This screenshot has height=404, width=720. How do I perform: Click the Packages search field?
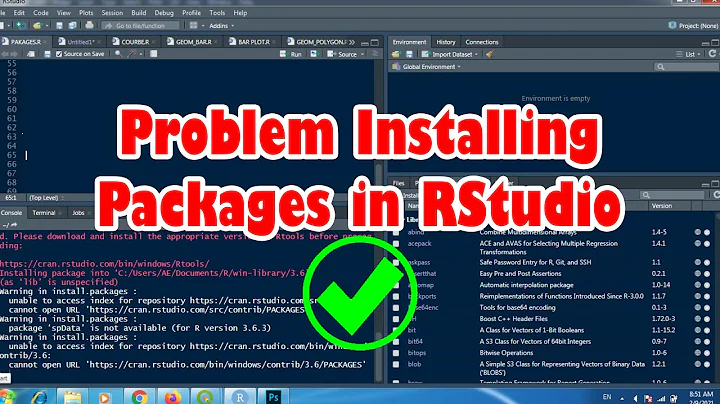[x=673, y=195]
